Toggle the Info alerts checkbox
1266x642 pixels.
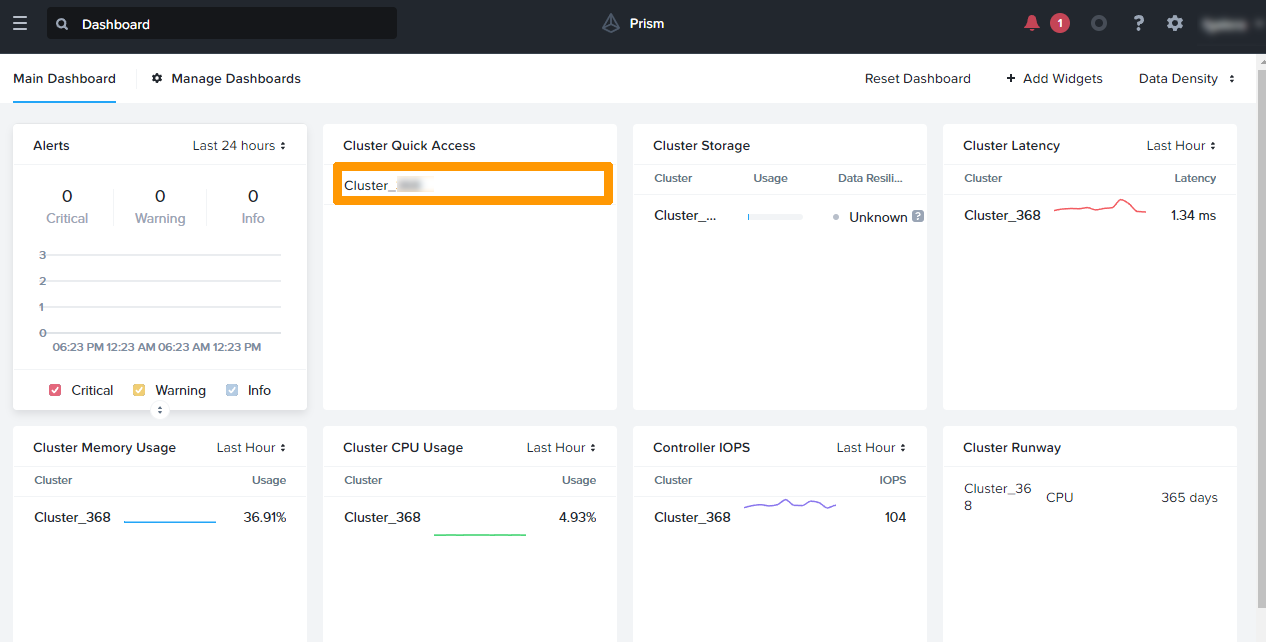point(231,390)
